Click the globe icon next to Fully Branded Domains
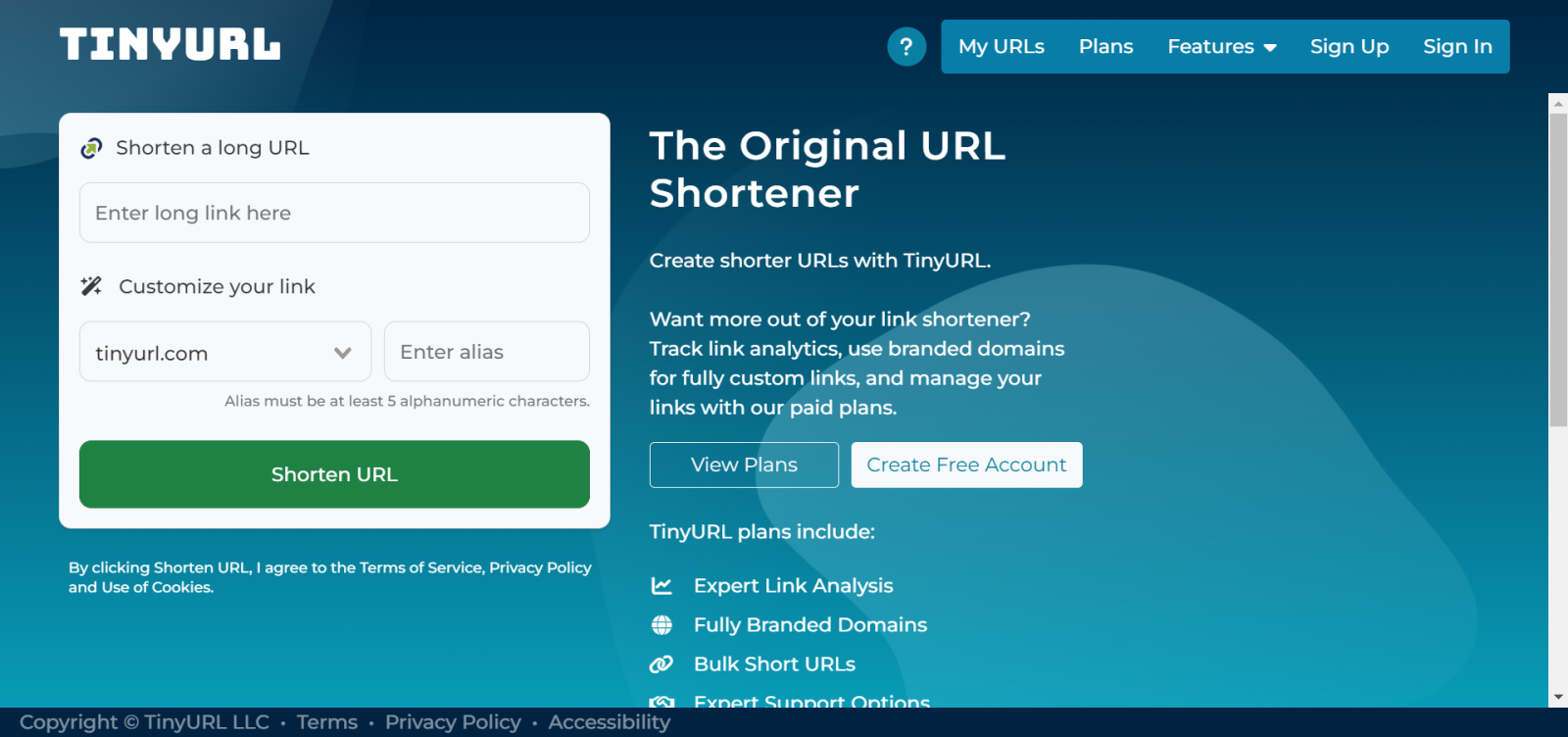This screenshot has height=737, width=1568. click(661, 625)
